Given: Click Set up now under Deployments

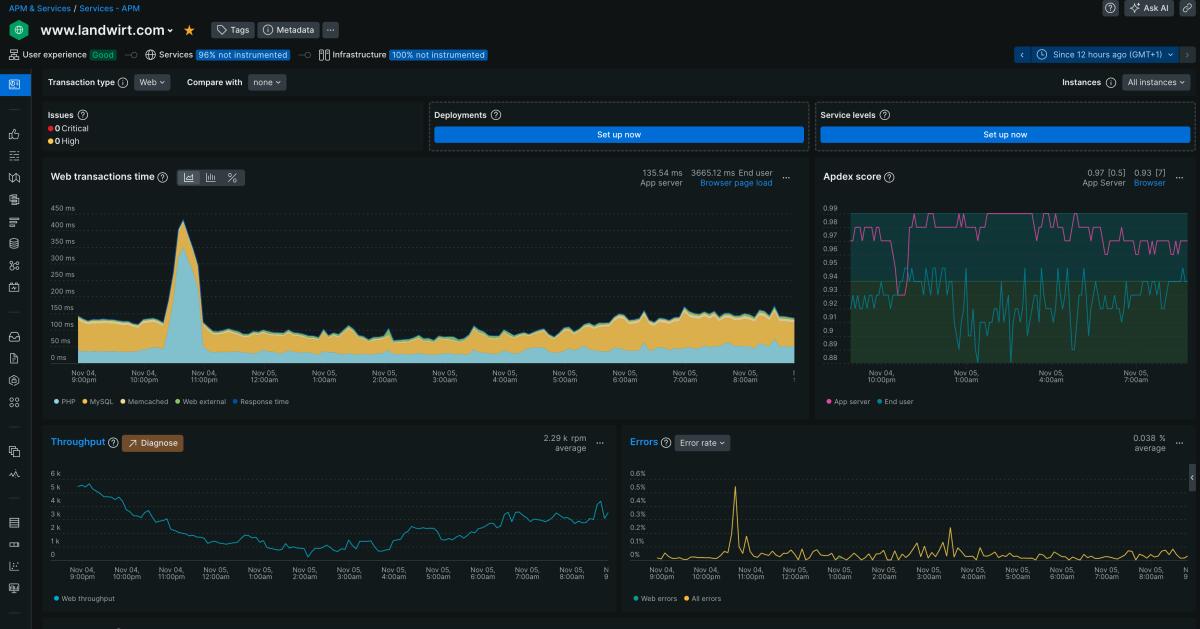Looking at the screenshot, I should 619,134.
